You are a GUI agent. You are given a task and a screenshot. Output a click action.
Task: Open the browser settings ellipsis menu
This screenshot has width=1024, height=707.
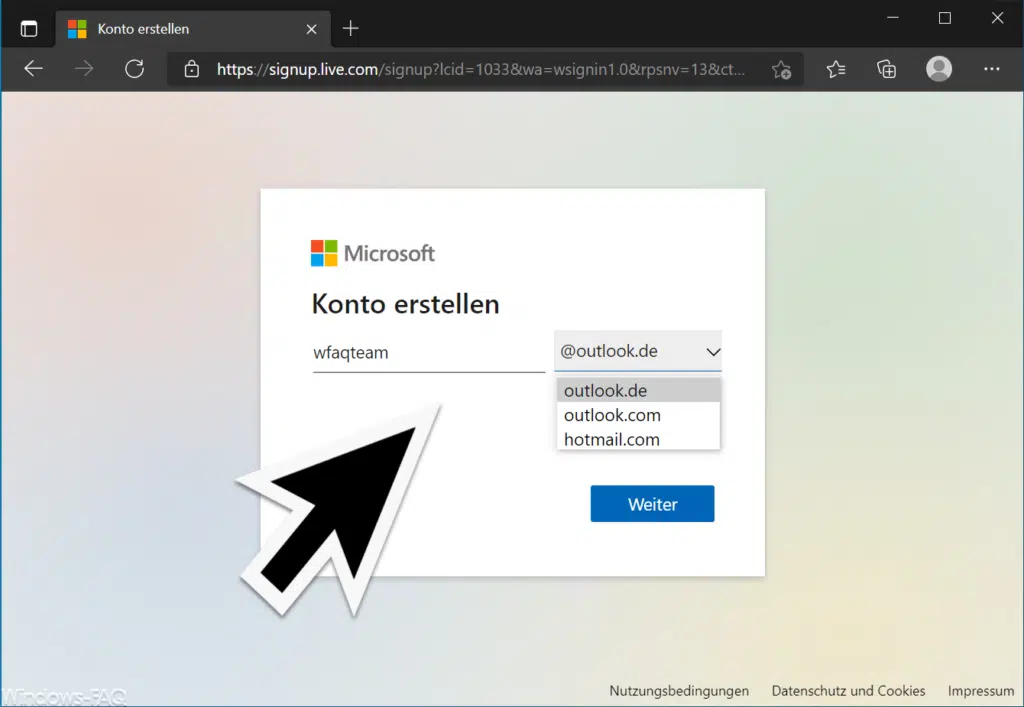pyautogui.click(x=992, y=69)
